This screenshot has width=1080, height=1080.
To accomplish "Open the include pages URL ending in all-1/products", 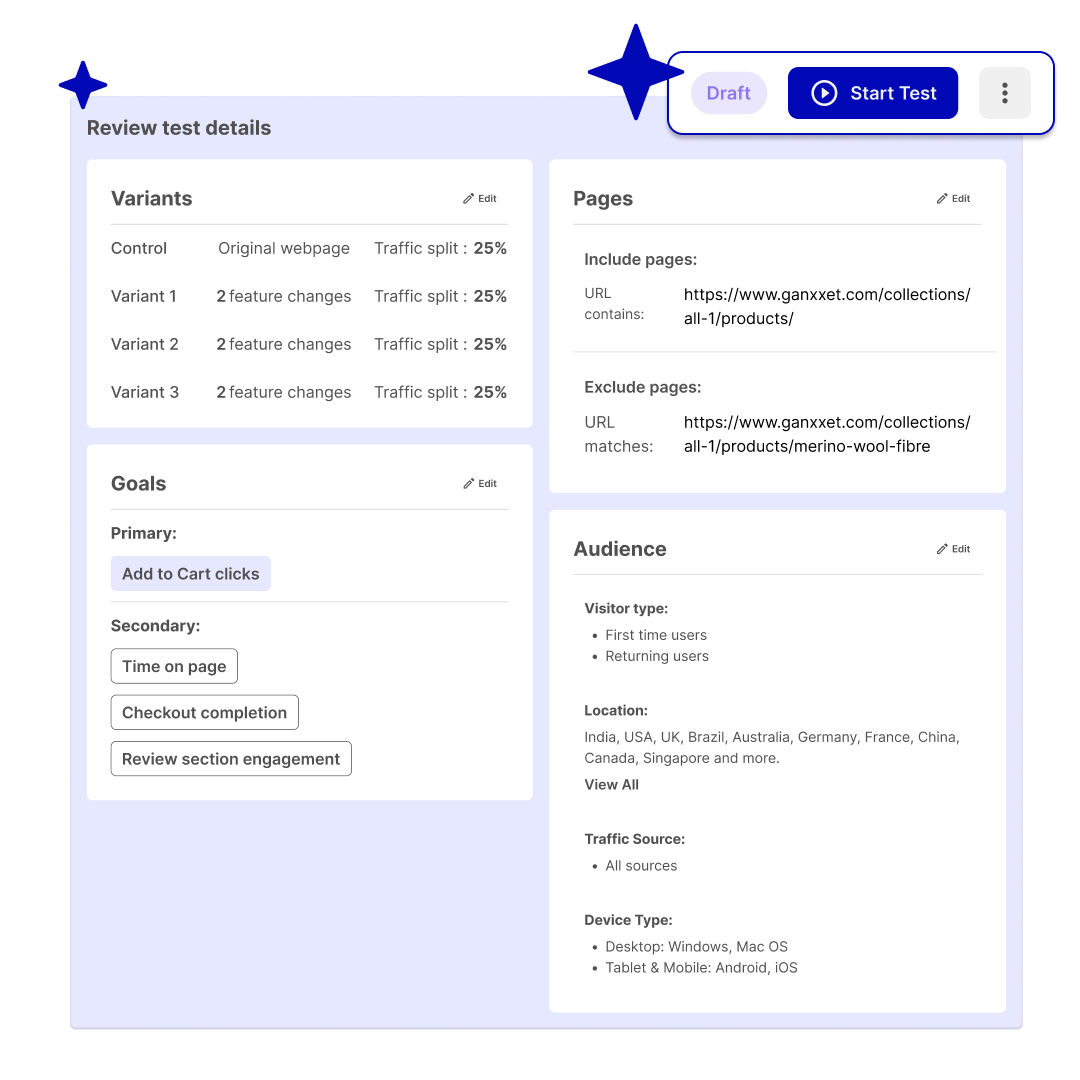I will (x=826, y=306).
